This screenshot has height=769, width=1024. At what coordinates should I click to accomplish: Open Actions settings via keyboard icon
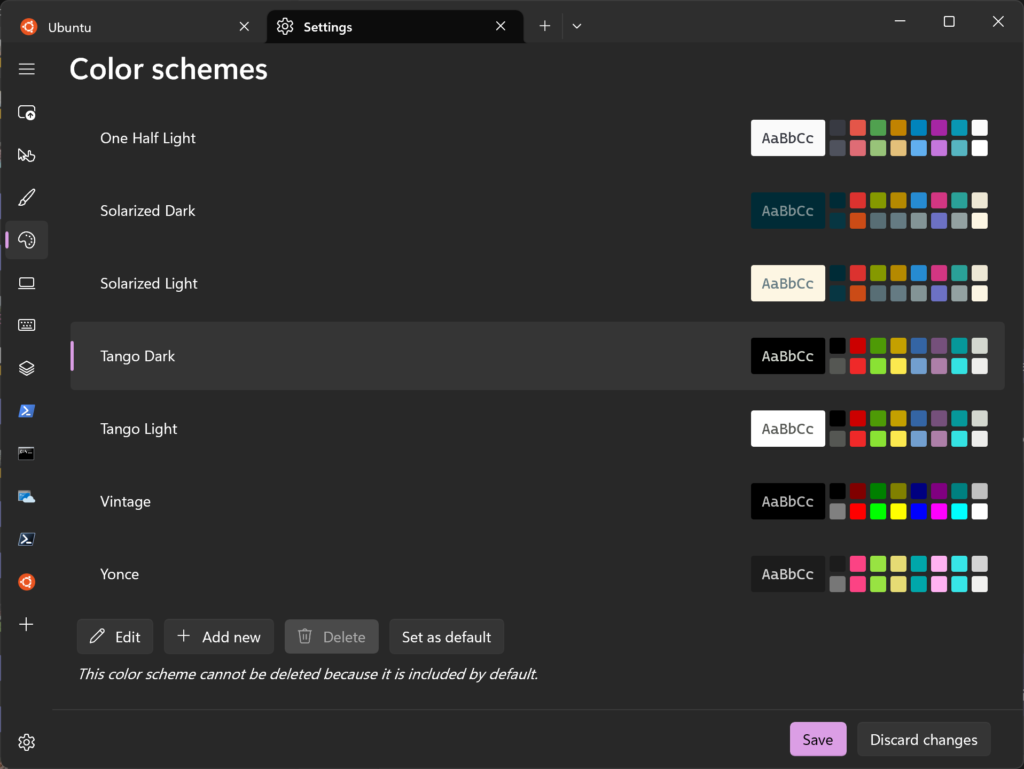point(26,324)
